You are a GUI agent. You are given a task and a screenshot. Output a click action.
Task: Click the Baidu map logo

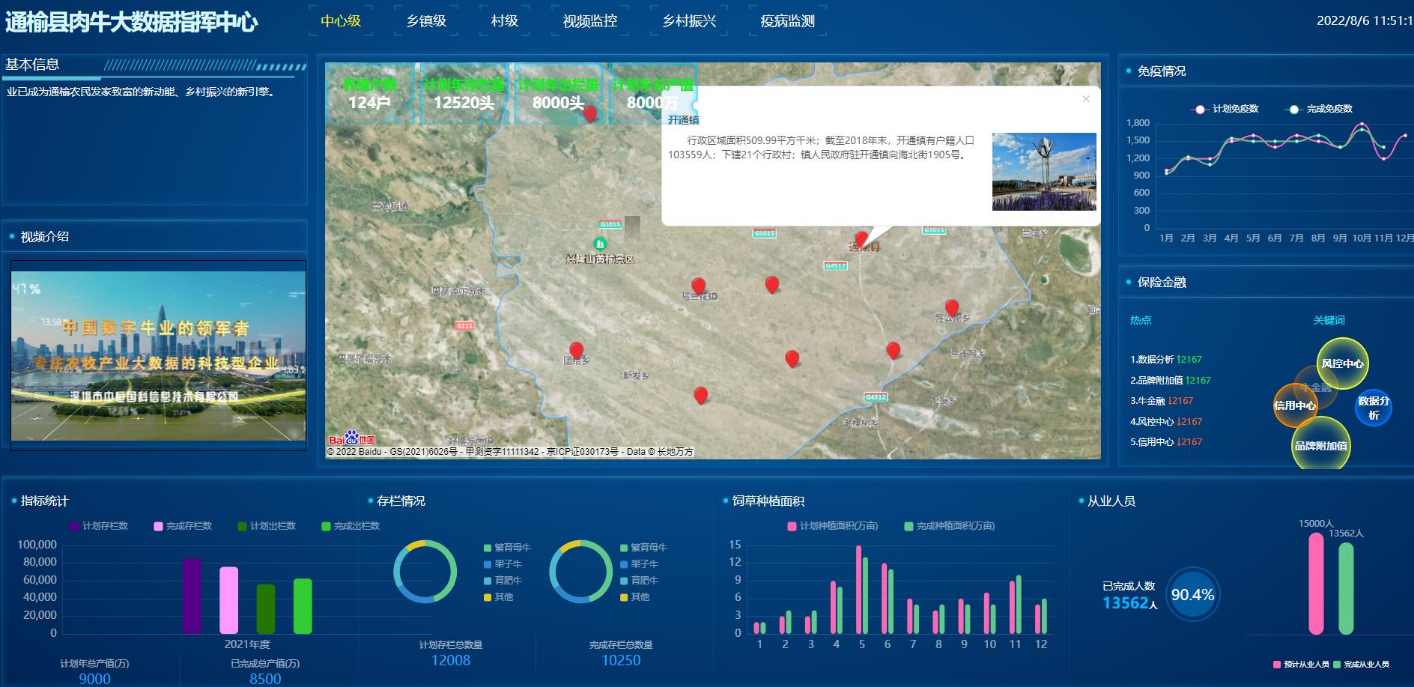click(351, 440)
